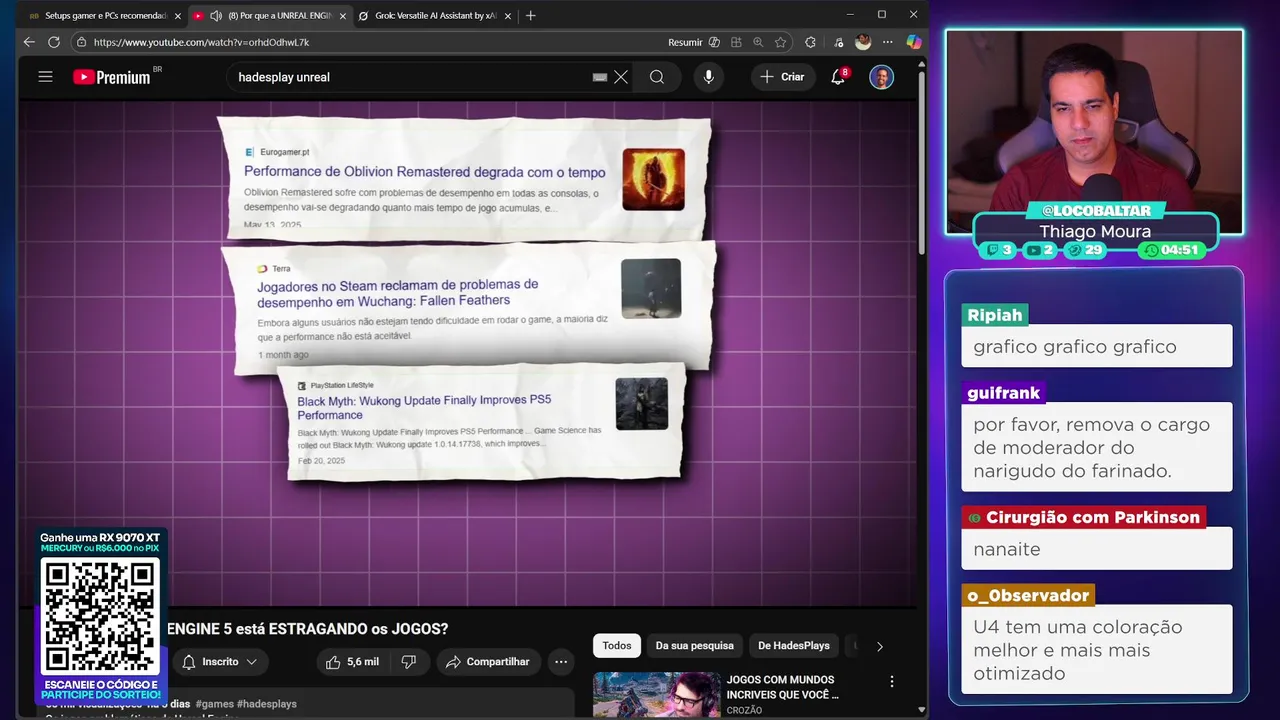Open options menu for JOGOS COM MUNDOS video
1280x720 pixels.
tap(892, 682)
